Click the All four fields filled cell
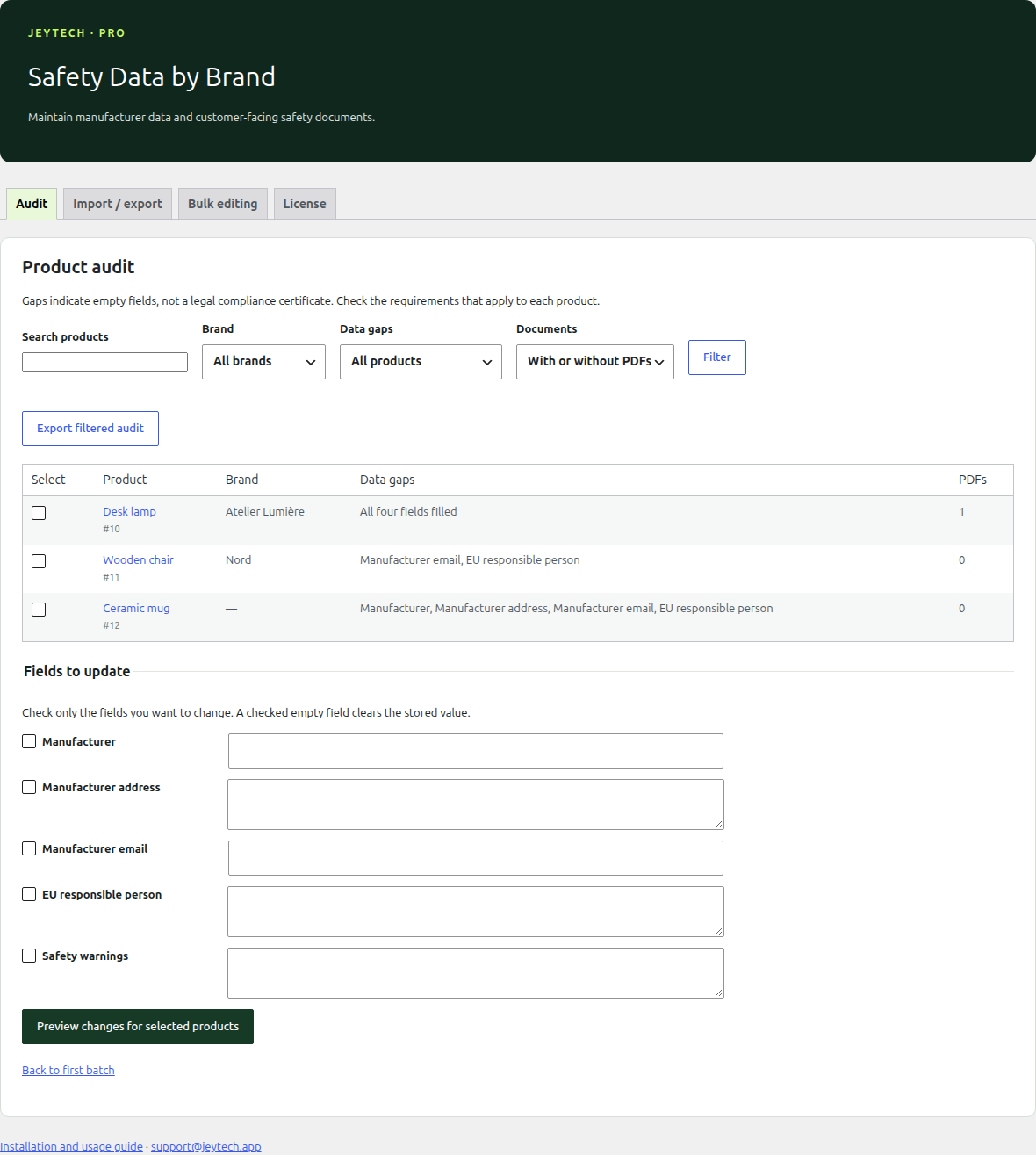The height and width of the screenshot is (1155, 1036). pos(408,511)
